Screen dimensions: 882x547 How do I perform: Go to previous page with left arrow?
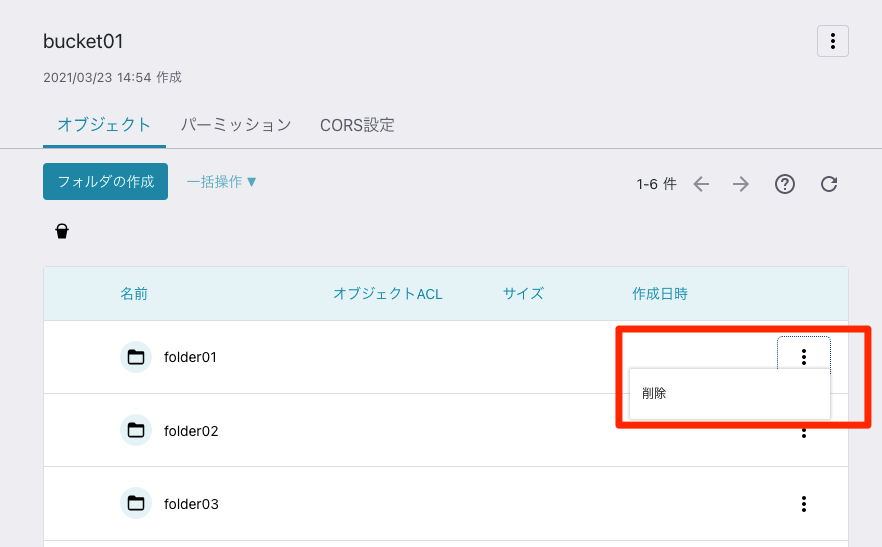[701, 184]
